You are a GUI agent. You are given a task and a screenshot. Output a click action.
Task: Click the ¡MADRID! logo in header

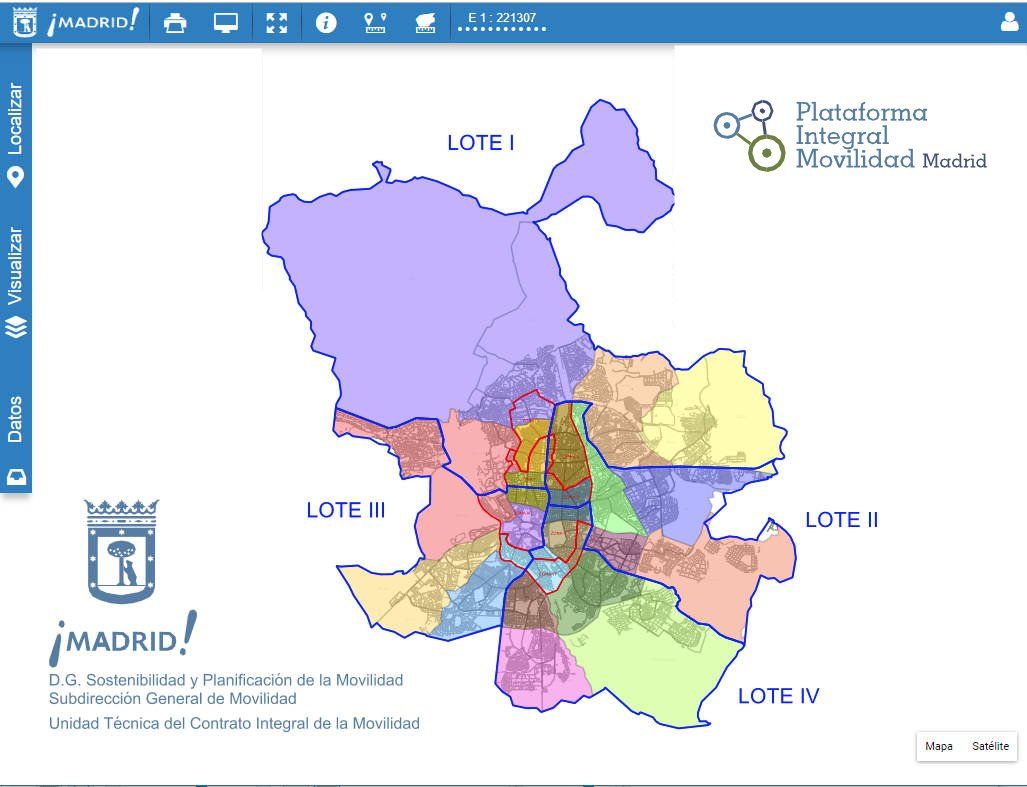coord(94,23)
